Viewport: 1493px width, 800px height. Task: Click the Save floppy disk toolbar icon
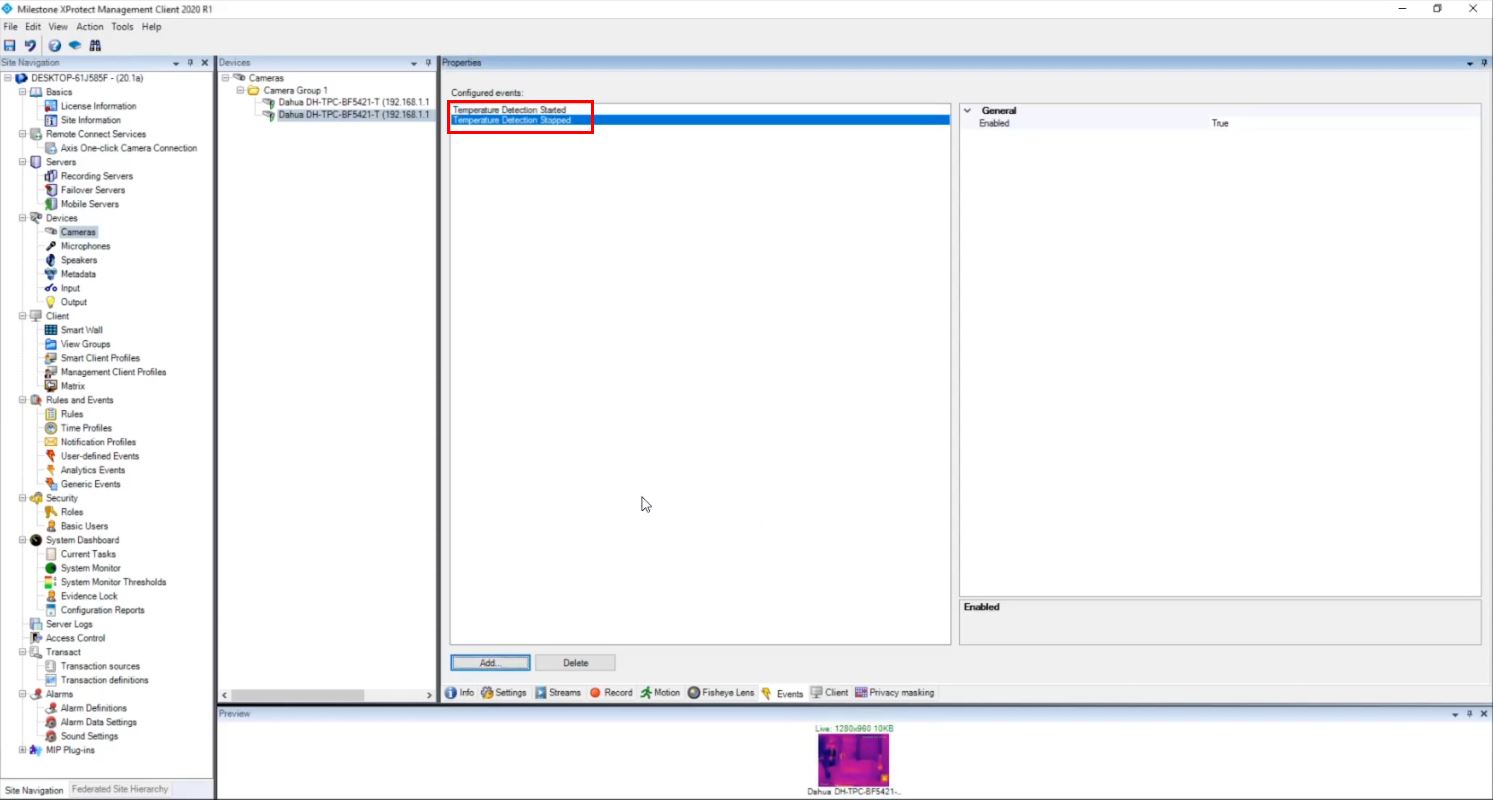pyautogui.click(x=10, y=45)
